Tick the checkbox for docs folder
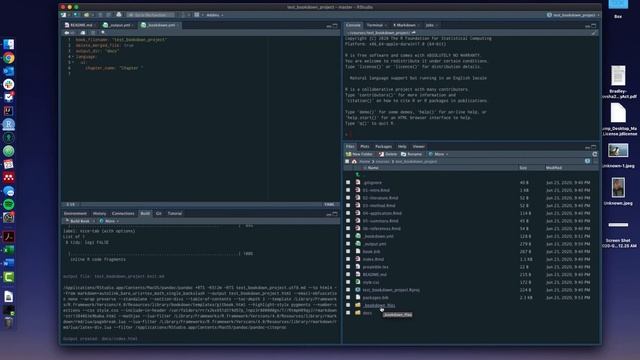Screen dimensions: 640x360 coord(348,313)
